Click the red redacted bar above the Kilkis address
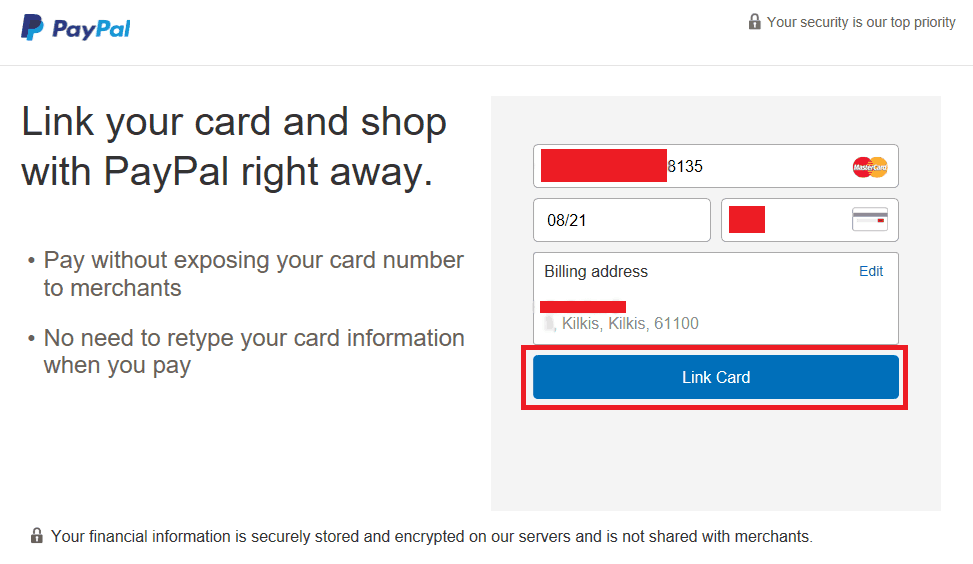The image size is (973, 564). pos(583,307)
